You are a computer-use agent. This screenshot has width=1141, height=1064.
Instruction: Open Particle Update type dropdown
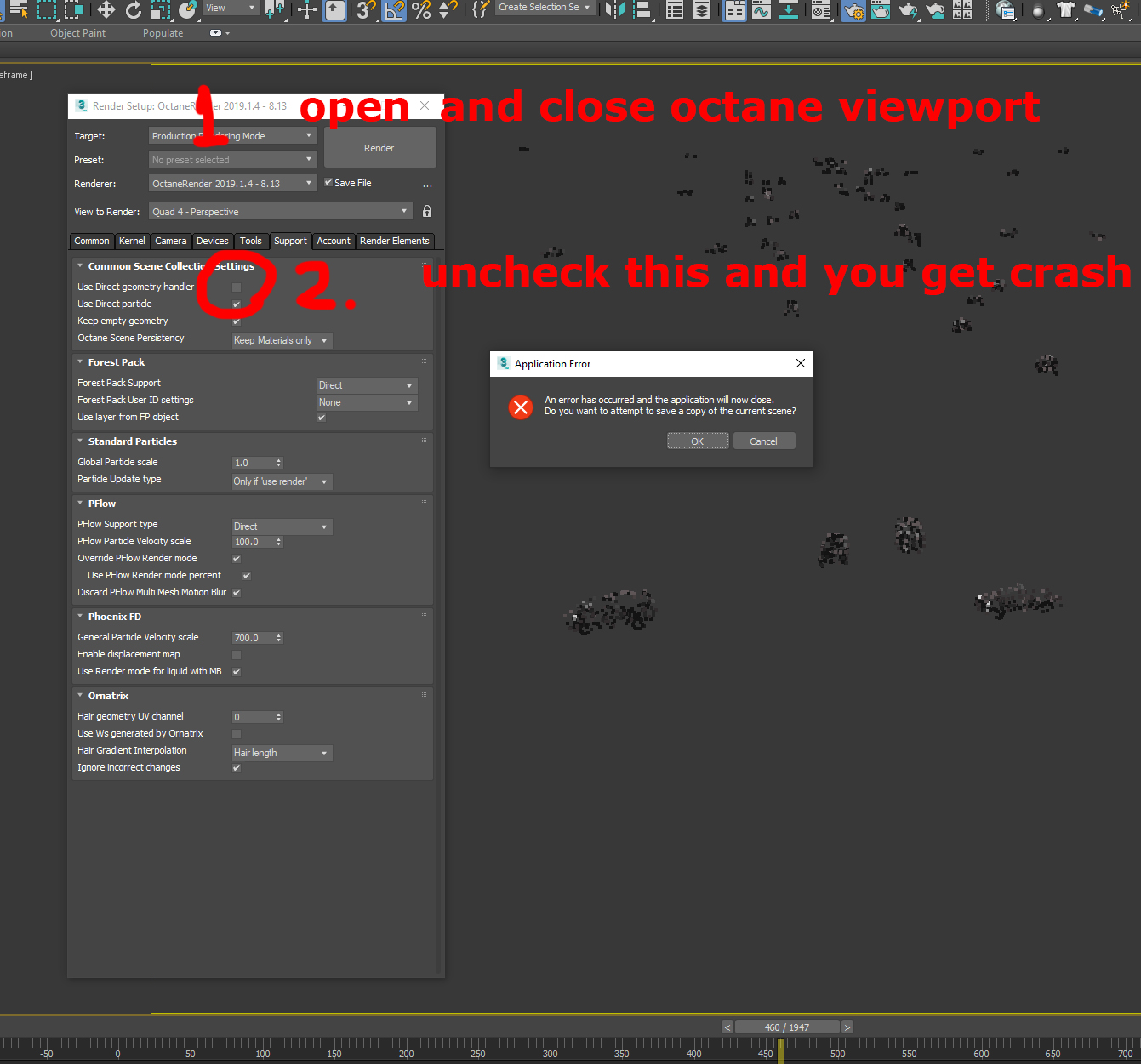point(282,481)
